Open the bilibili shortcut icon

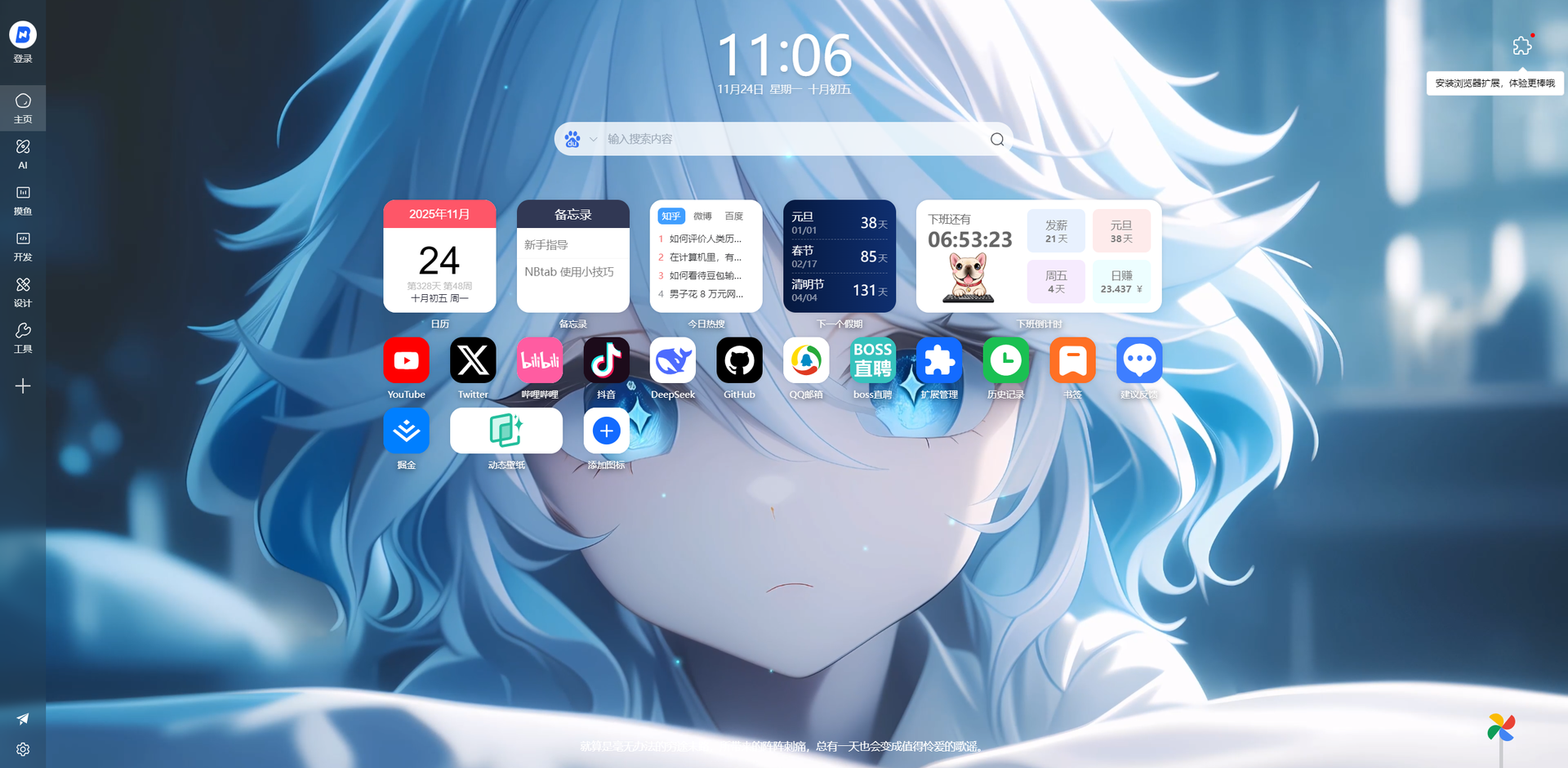[x=540, y=360]
